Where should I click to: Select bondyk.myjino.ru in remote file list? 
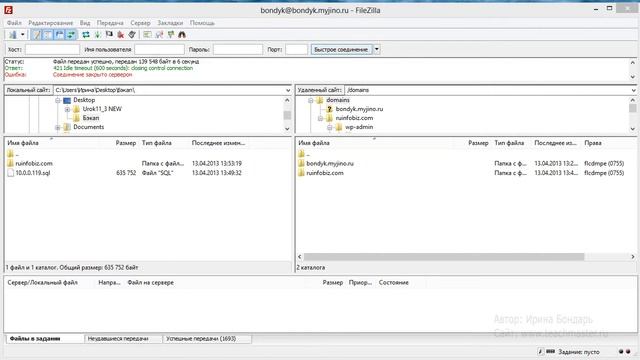tap(330, 163)
